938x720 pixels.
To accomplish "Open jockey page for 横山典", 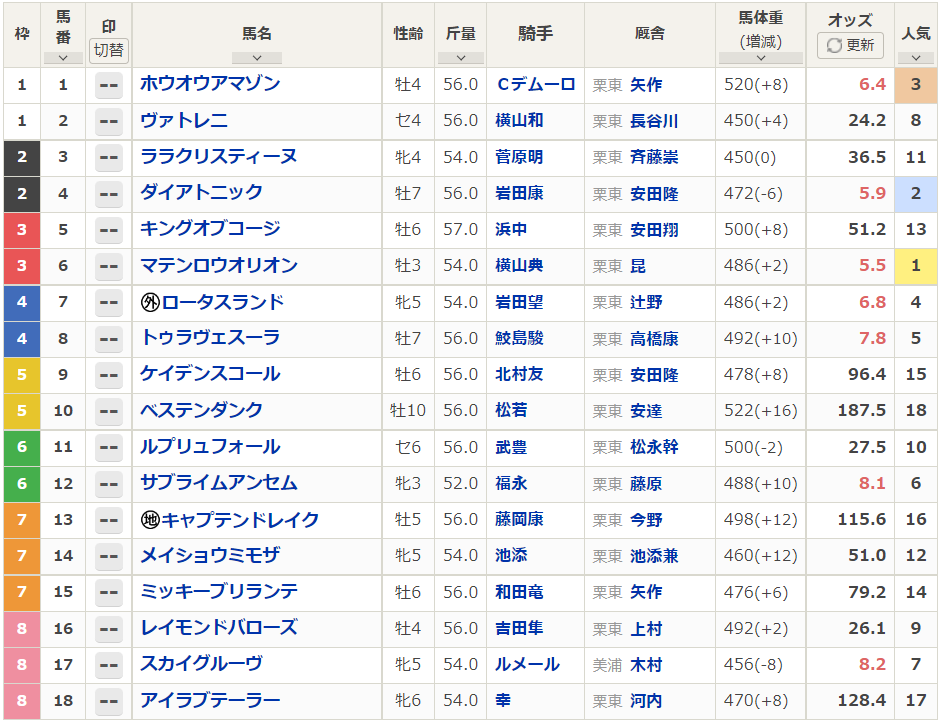I will point(519,266).
